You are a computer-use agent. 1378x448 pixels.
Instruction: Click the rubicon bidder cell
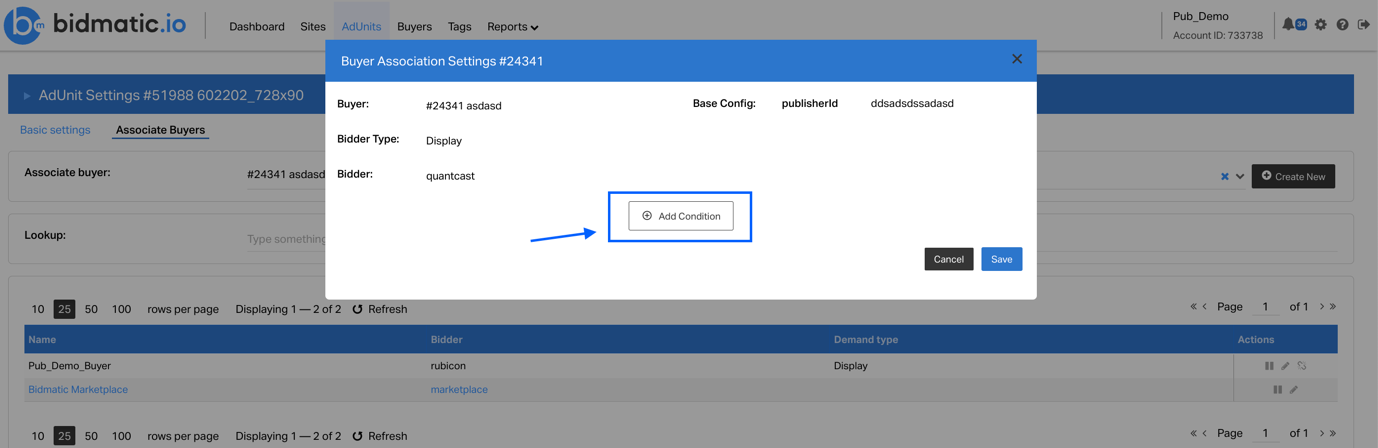pos(448,366)
